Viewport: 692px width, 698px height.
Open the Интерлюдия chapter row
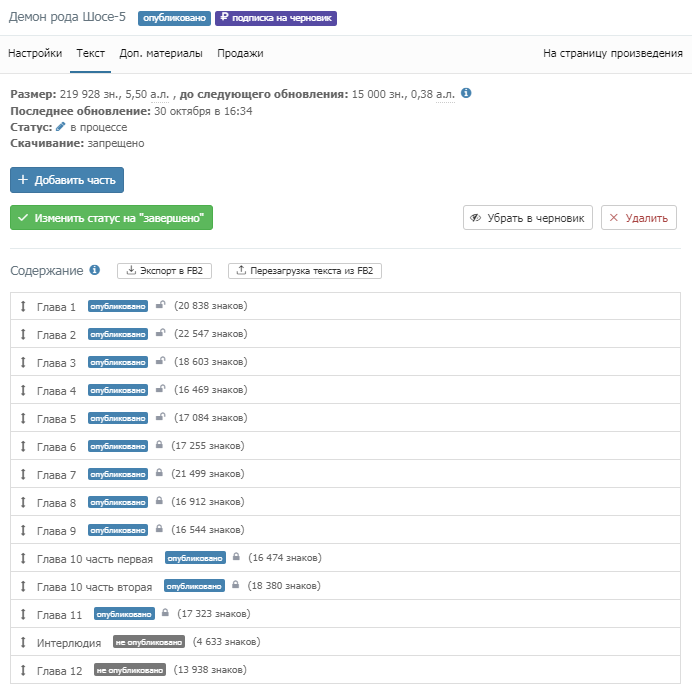(69, 643)
